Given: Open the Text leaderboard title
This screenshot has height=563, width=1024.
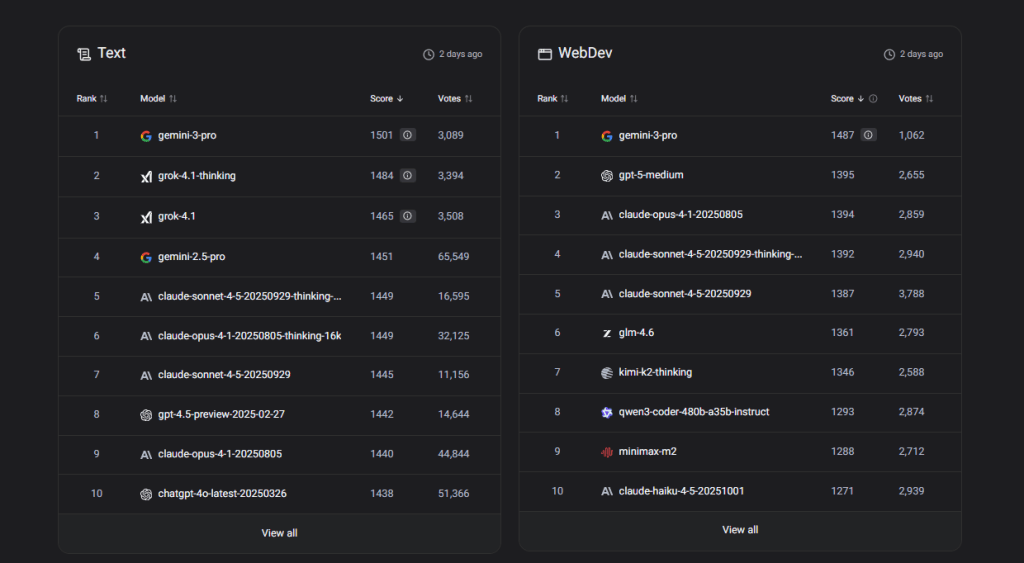Looking at the screenshot, I should click(x=112, y=53).
